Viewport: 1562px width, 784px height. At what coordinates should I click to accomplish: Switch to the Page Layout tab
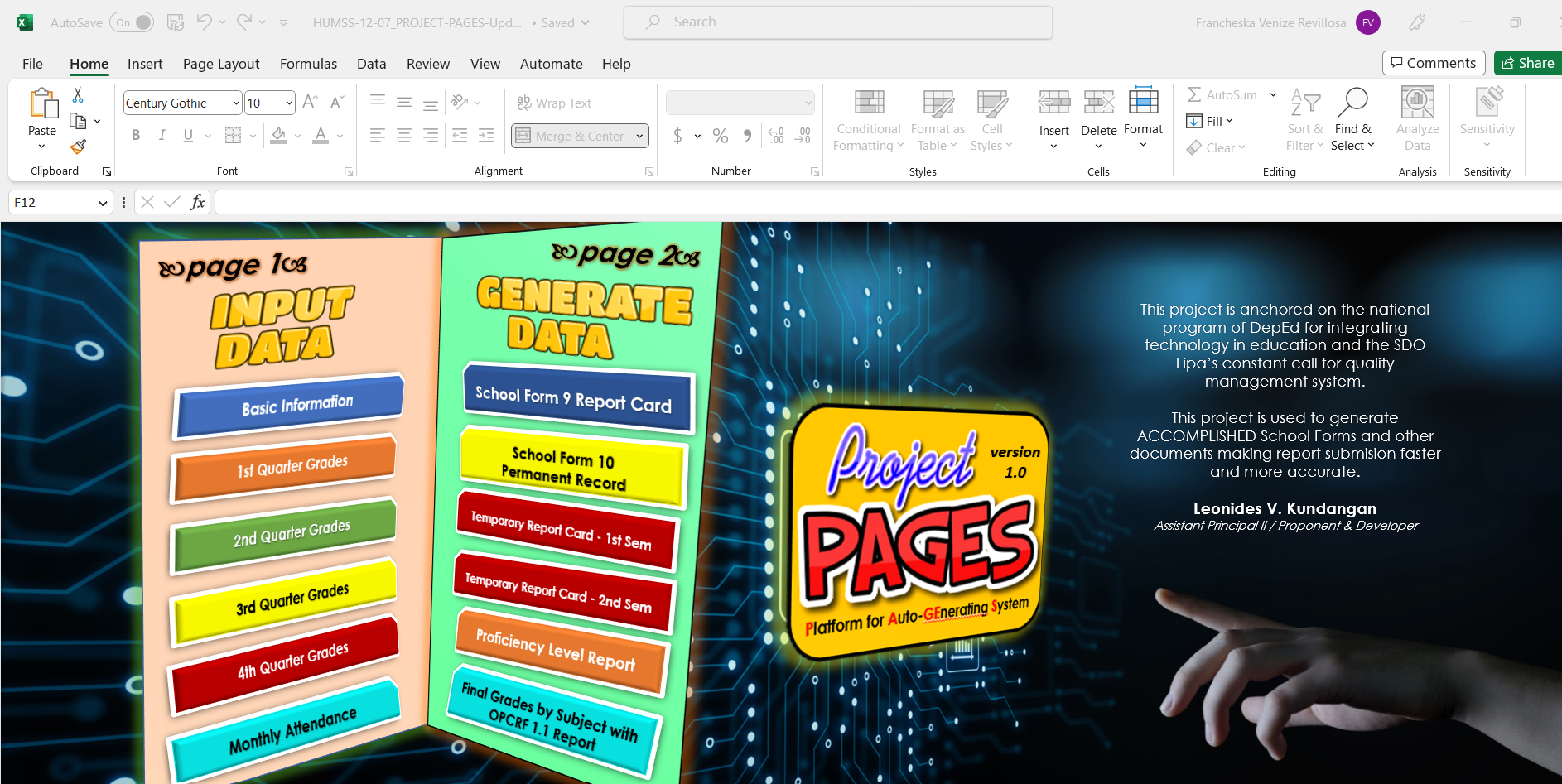221,64
